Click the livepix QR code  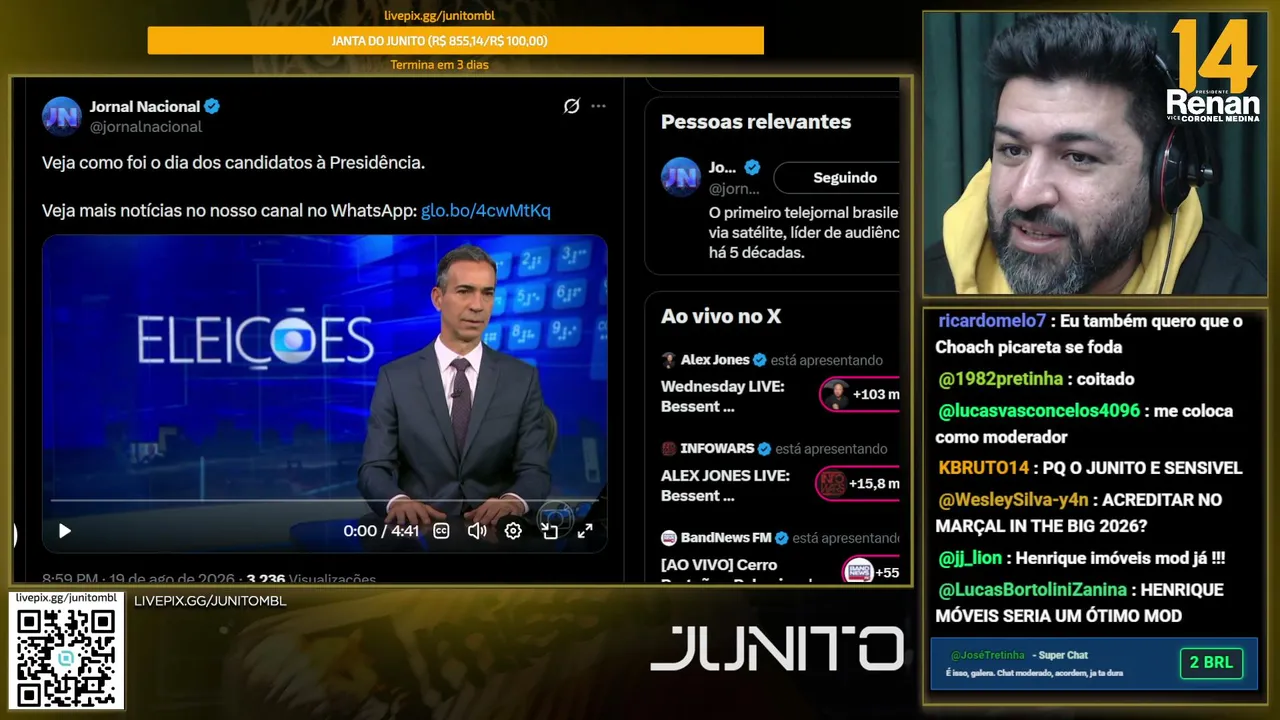[x=67, y=657]
